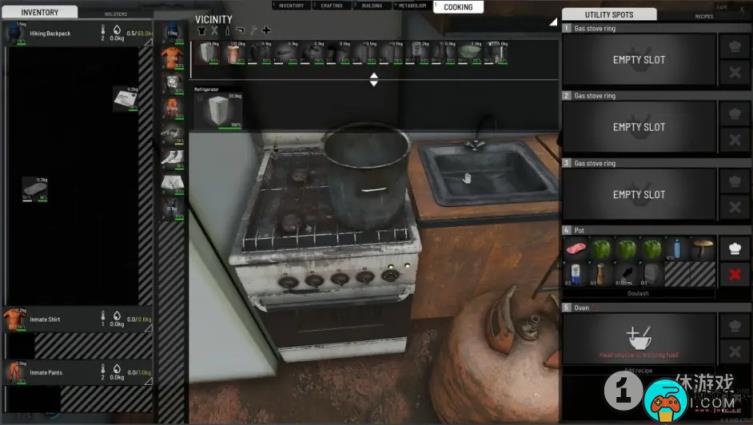Select blue backpack equipment slot
The image size is (753, 425).
pyautogui.click(x=172, y=33)
